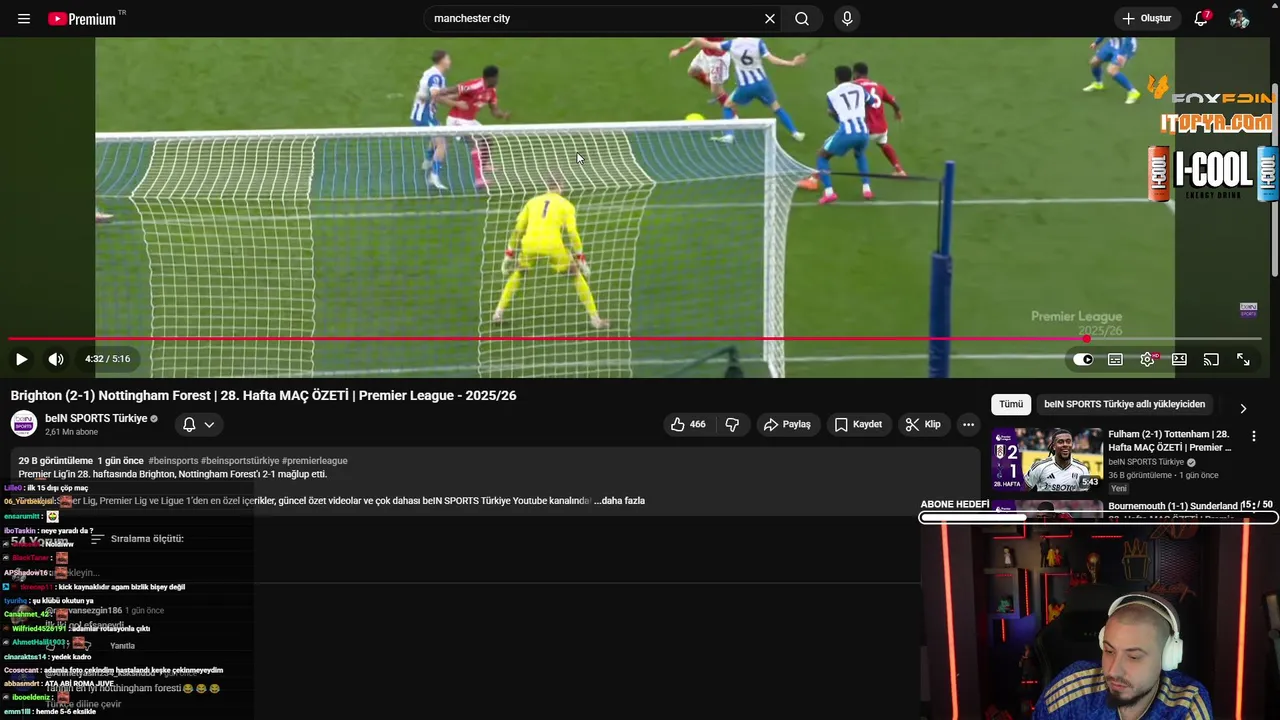Click the Paylaş share button
The height and width of the screenshot is (720, 1280).
point(787,425)
